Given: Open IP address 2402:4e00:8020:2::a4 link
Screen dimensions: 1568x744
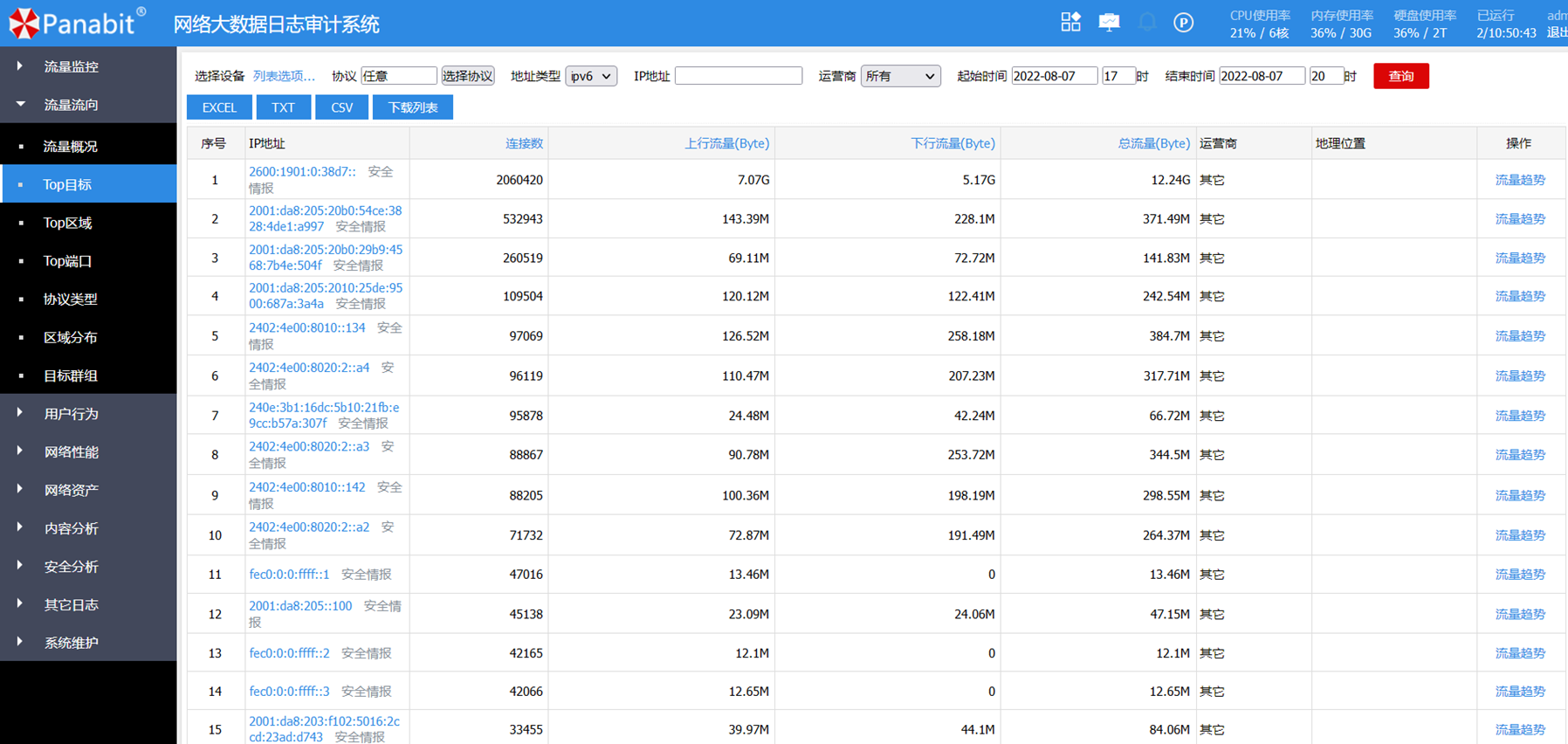Looking at the screenshot, I should click(x=309, y=368).
